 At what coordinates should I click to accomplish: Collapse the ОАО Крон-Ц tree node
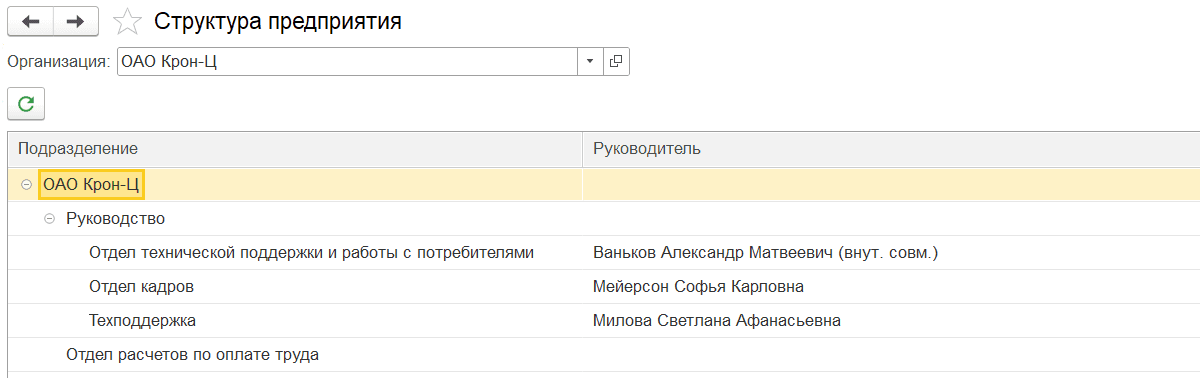tap(27, 185)
